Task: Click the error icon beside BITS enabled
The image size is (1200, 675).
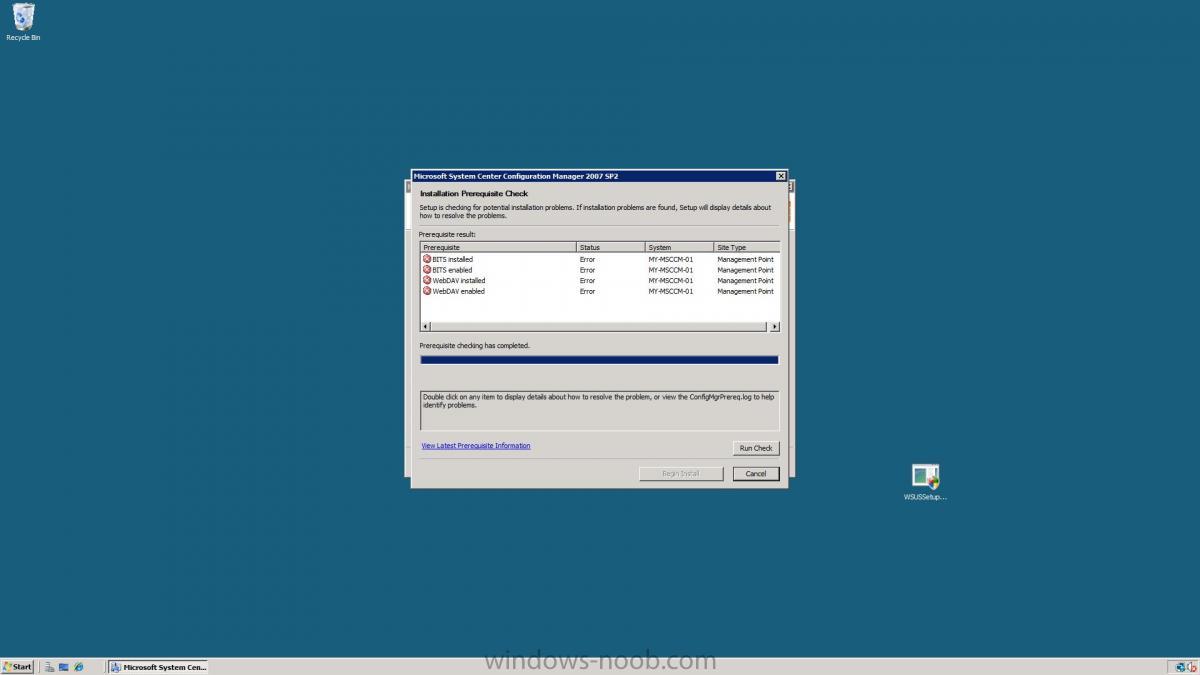Action: click(427, 270)
